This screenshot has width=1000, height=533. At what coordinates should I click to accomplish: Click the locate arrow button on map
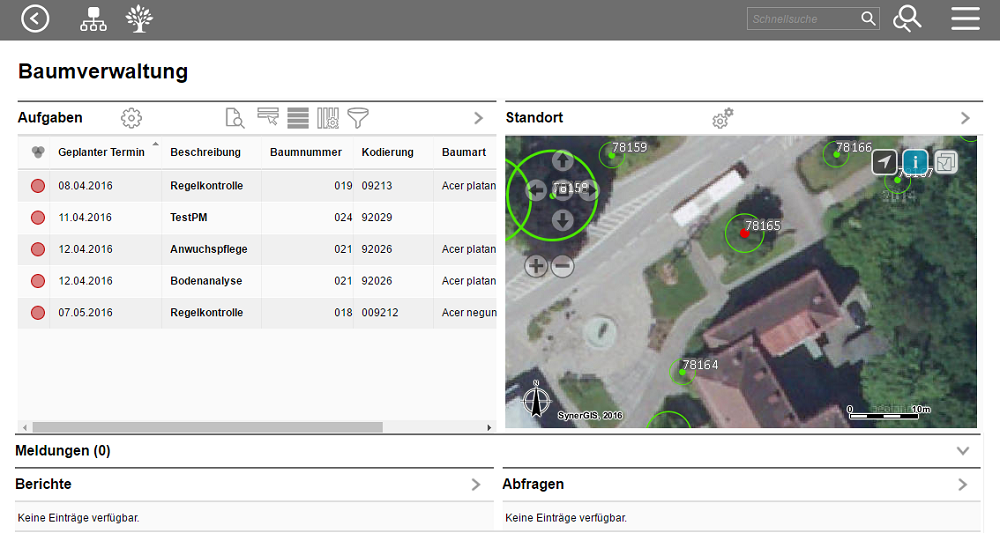(884, 162)
